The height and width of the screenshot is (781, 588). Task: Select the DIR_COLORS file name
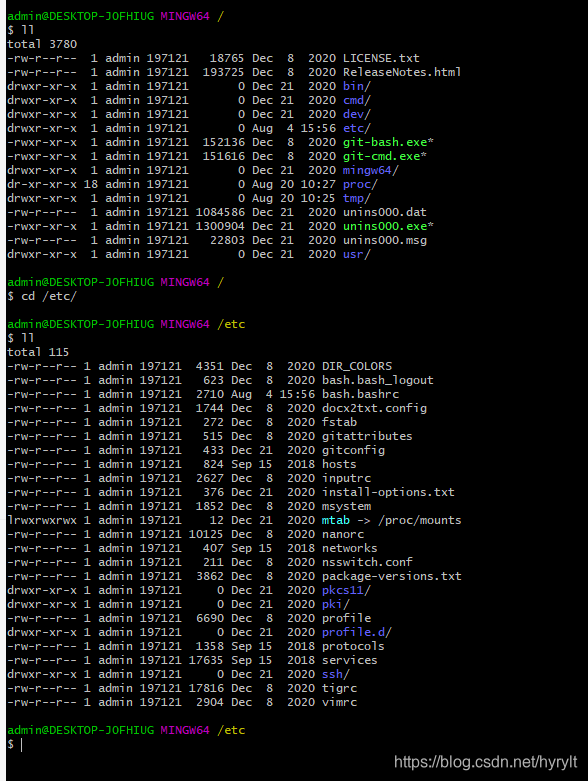tap(356, 366)
